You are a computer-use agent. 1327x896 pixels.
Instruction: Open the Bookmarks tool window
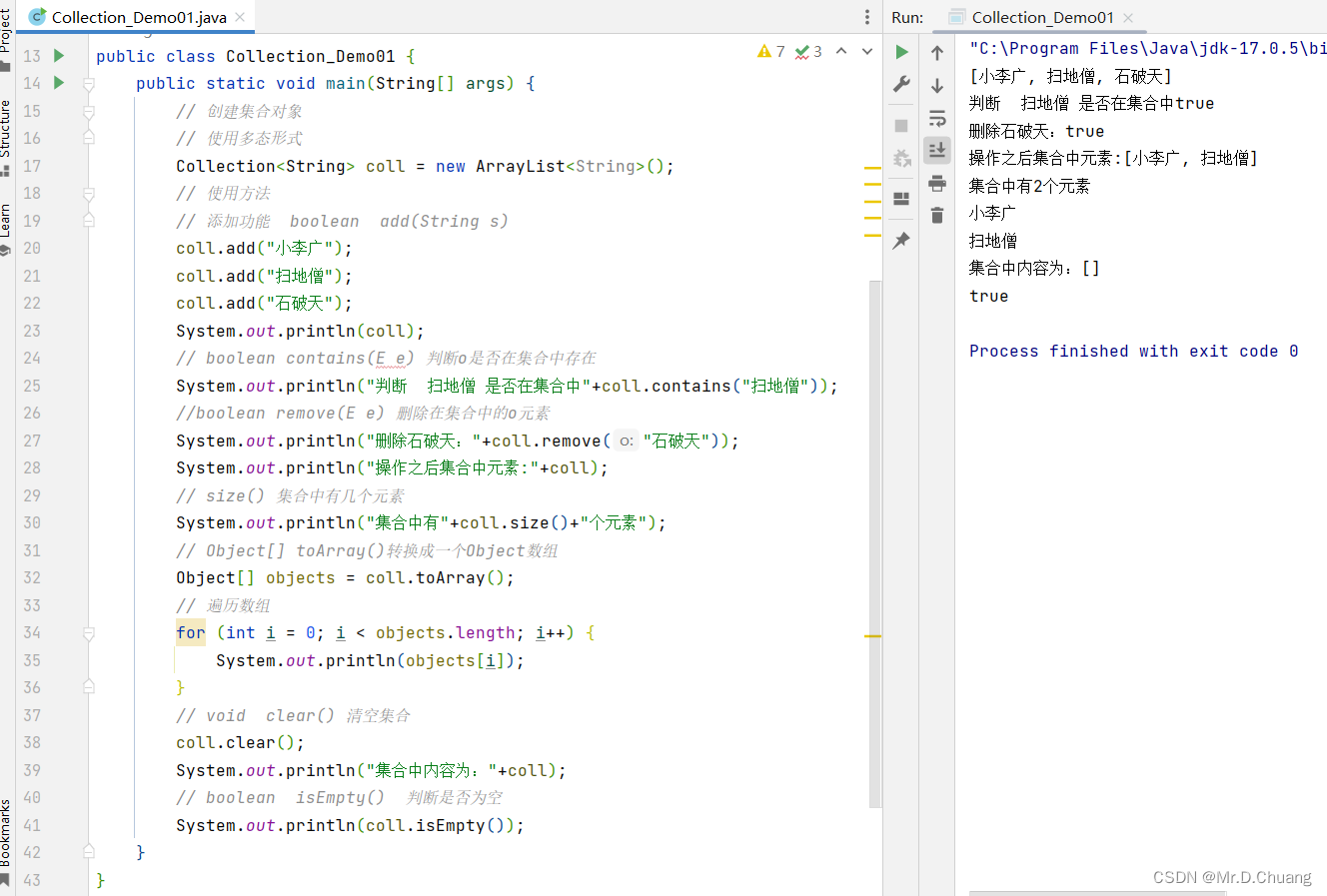coord(7,841)
